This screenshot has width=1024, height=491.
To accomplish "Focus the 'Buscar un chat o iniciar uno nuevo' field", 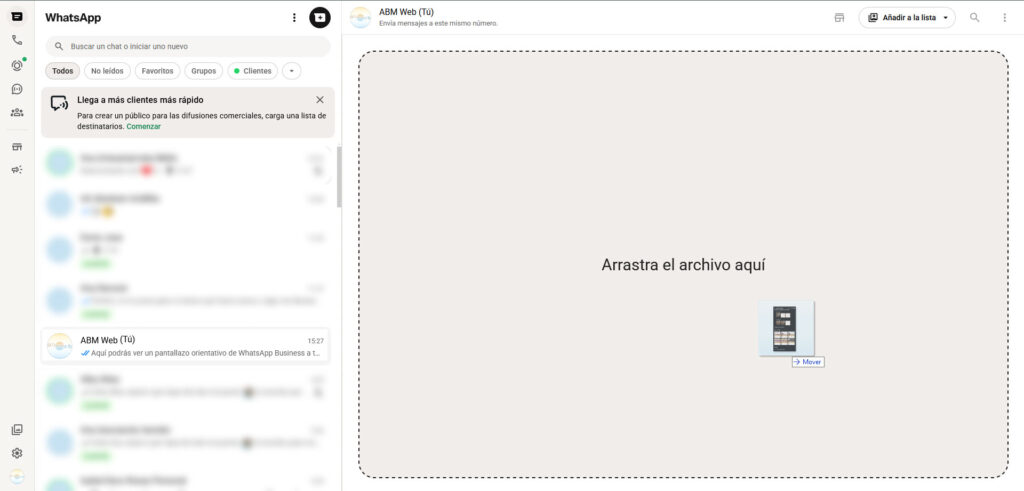I will point(188,46).
